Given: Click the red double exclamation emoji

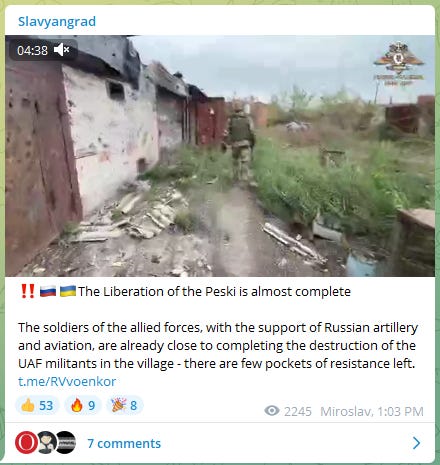Looking at the screenshot, I should coord(28,291).
